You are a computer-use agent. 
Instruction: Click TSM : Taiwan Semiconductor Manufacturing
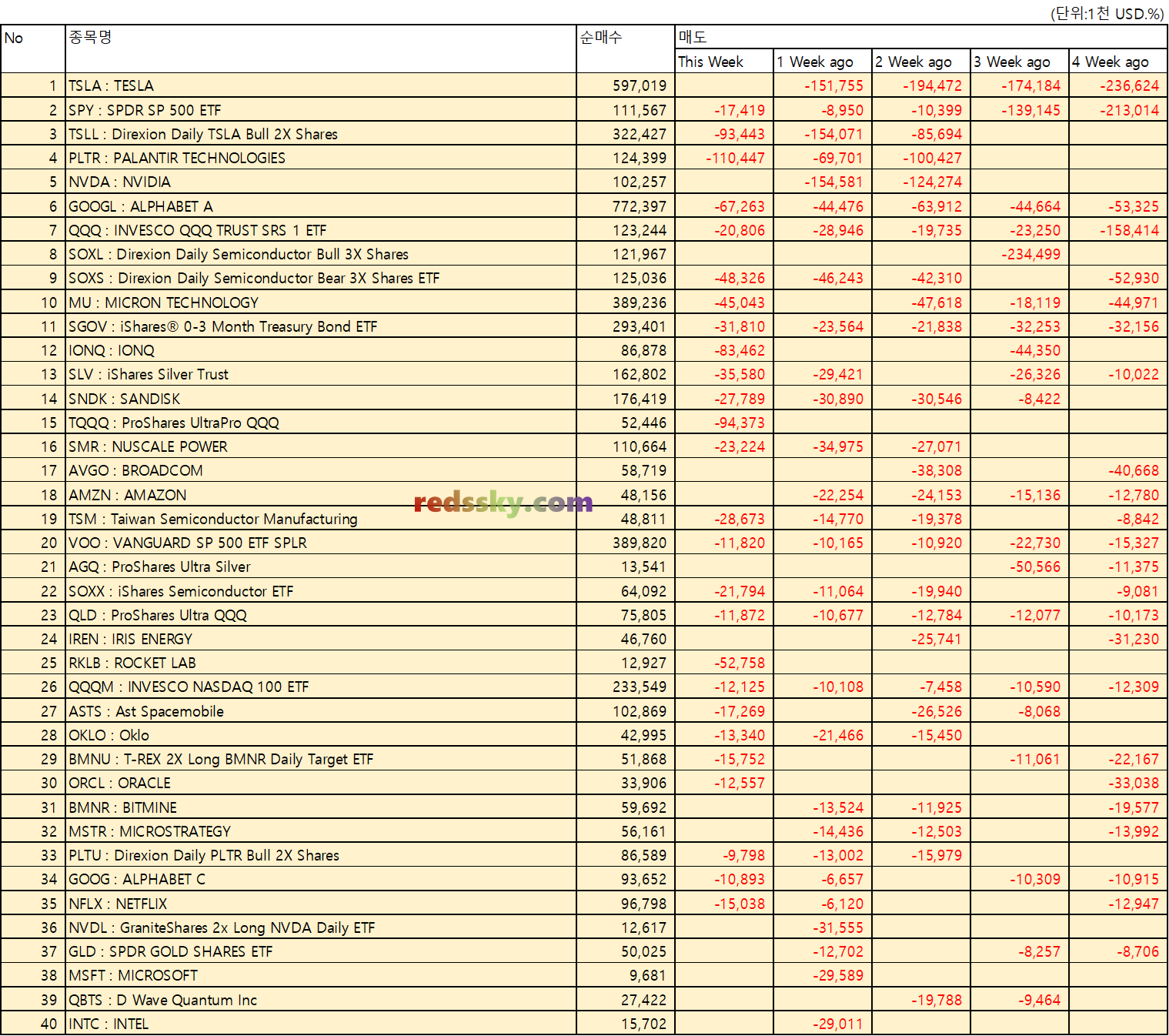213,519
